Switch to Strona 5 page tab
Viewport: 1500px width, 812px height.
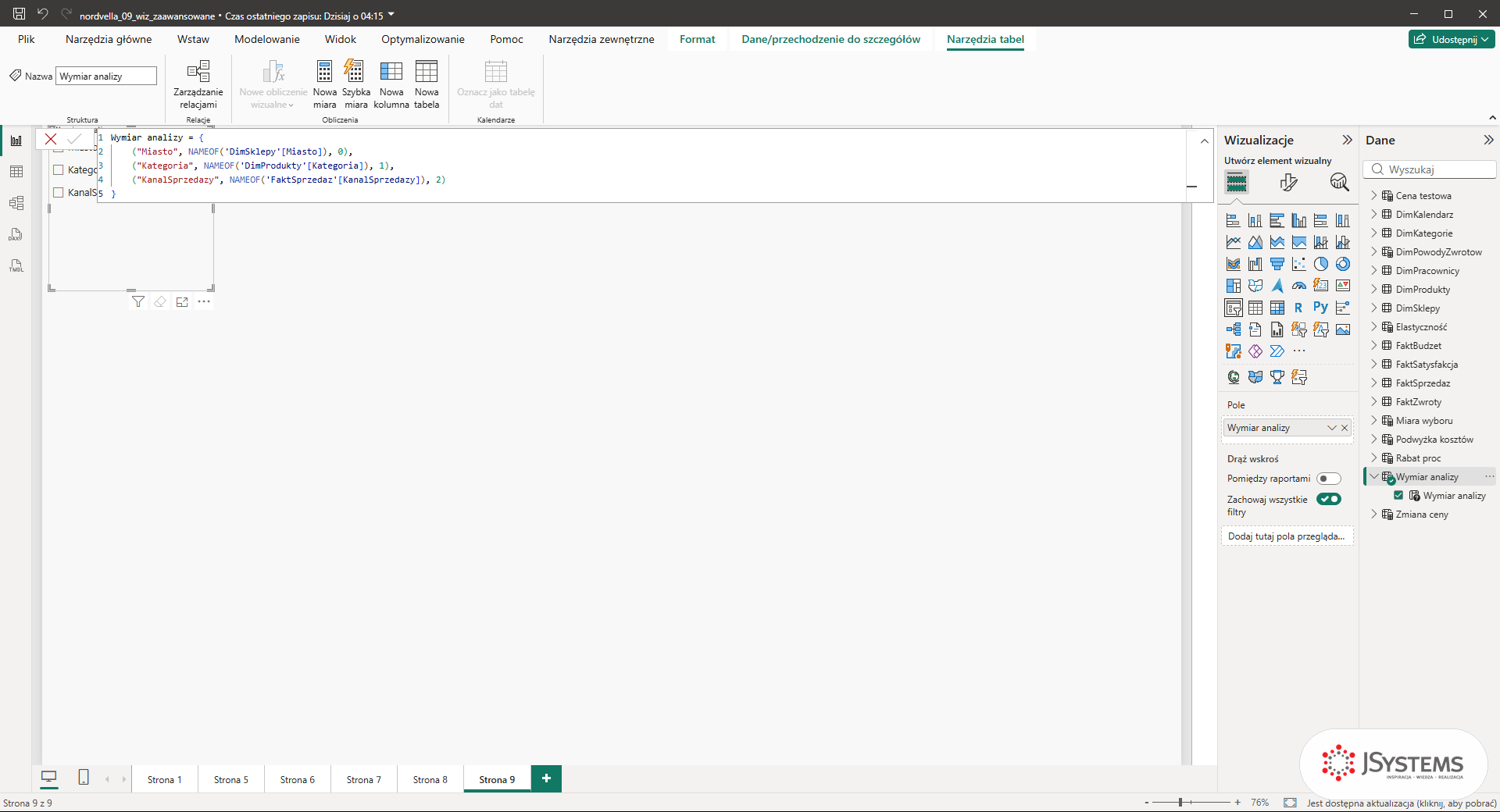231,779
